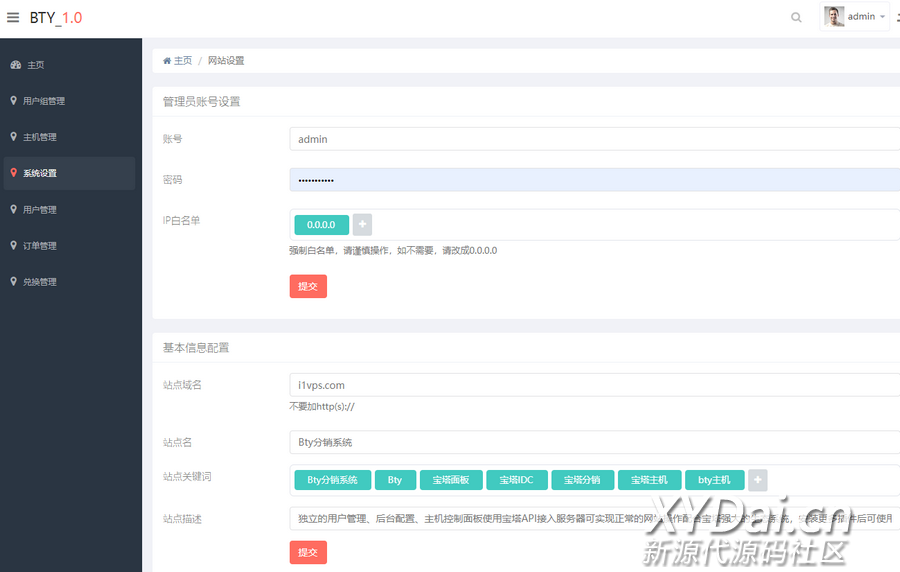Click the 0.0.0.0 whitelist tag
900x572 pixels.
click(321, 225)
